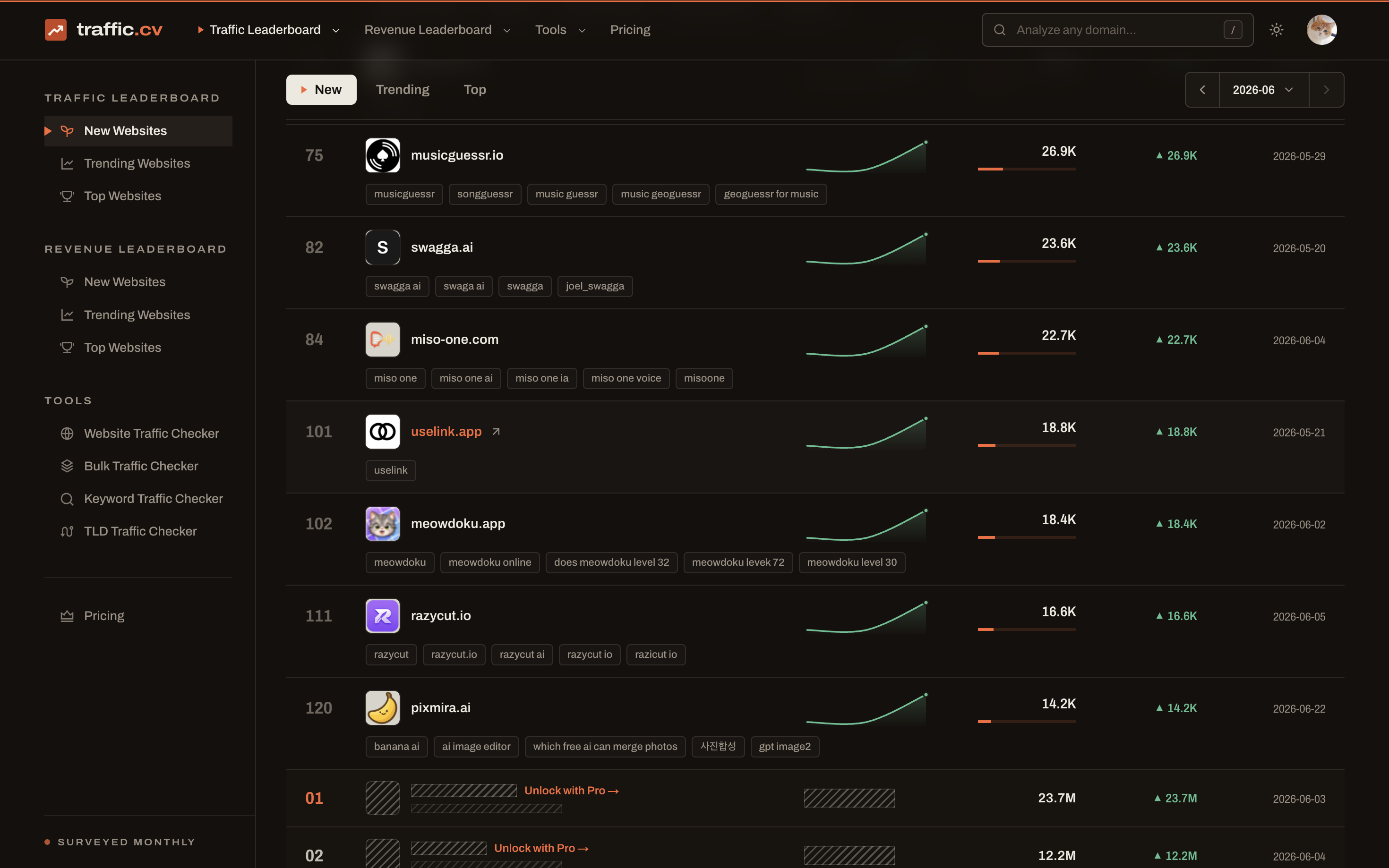Viewport: 1389px width, 868px height.
Task: Click the 'ai image editor' keyword tag
Action: click(476, 747)
